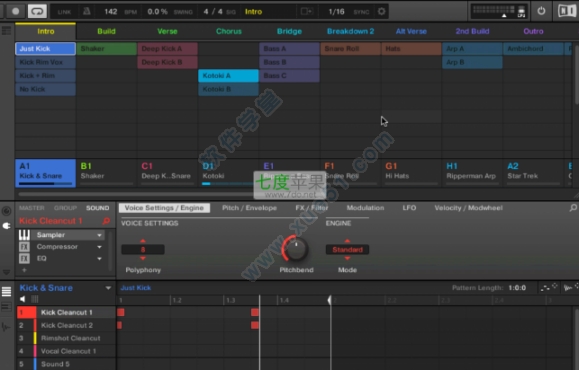The width and height of the screenshot is (579, 370).
Task: Click the Pattern Length 1:0:0 value
Action: click(517, 288)
